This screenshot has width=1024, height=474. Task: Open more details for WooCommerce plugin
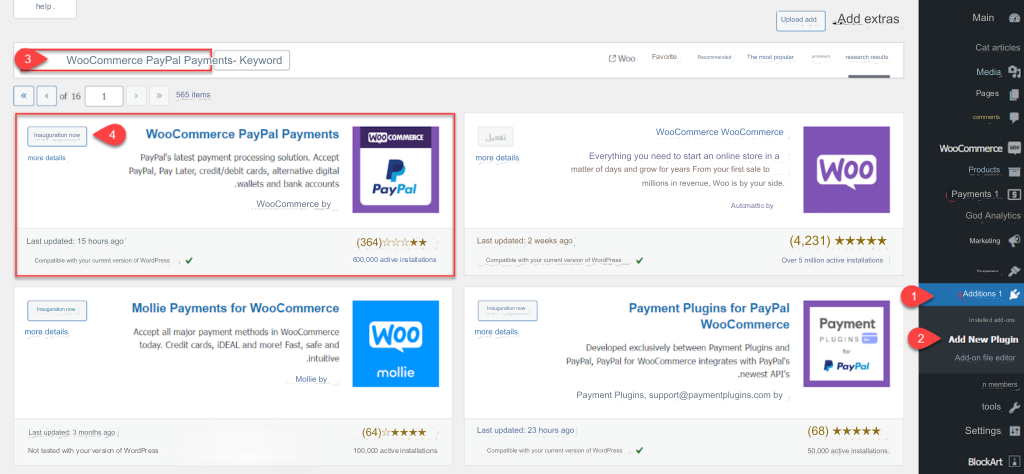pos(497,157)
